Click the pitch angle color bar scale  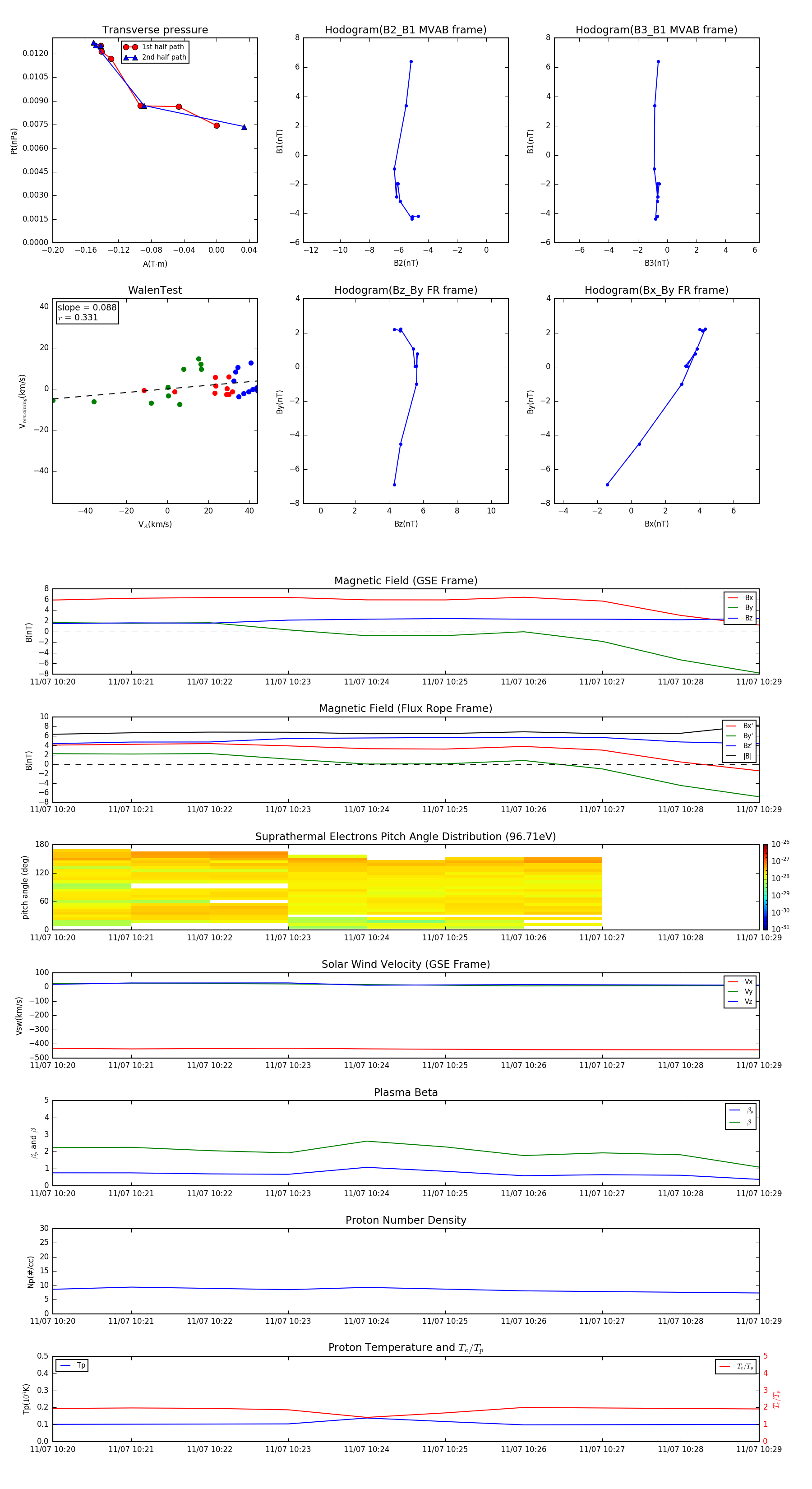point(765,887)
